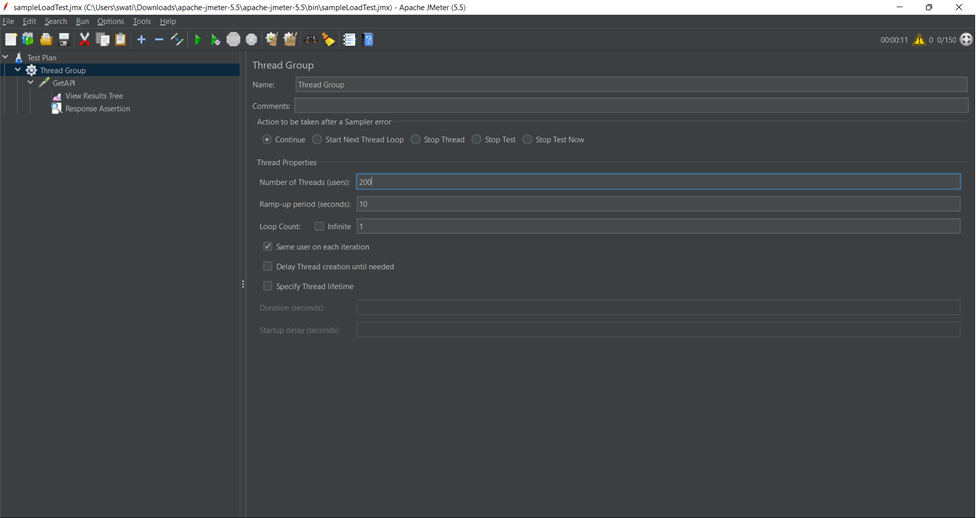Click the Cut scissors icon

click(x=85, y=39)
